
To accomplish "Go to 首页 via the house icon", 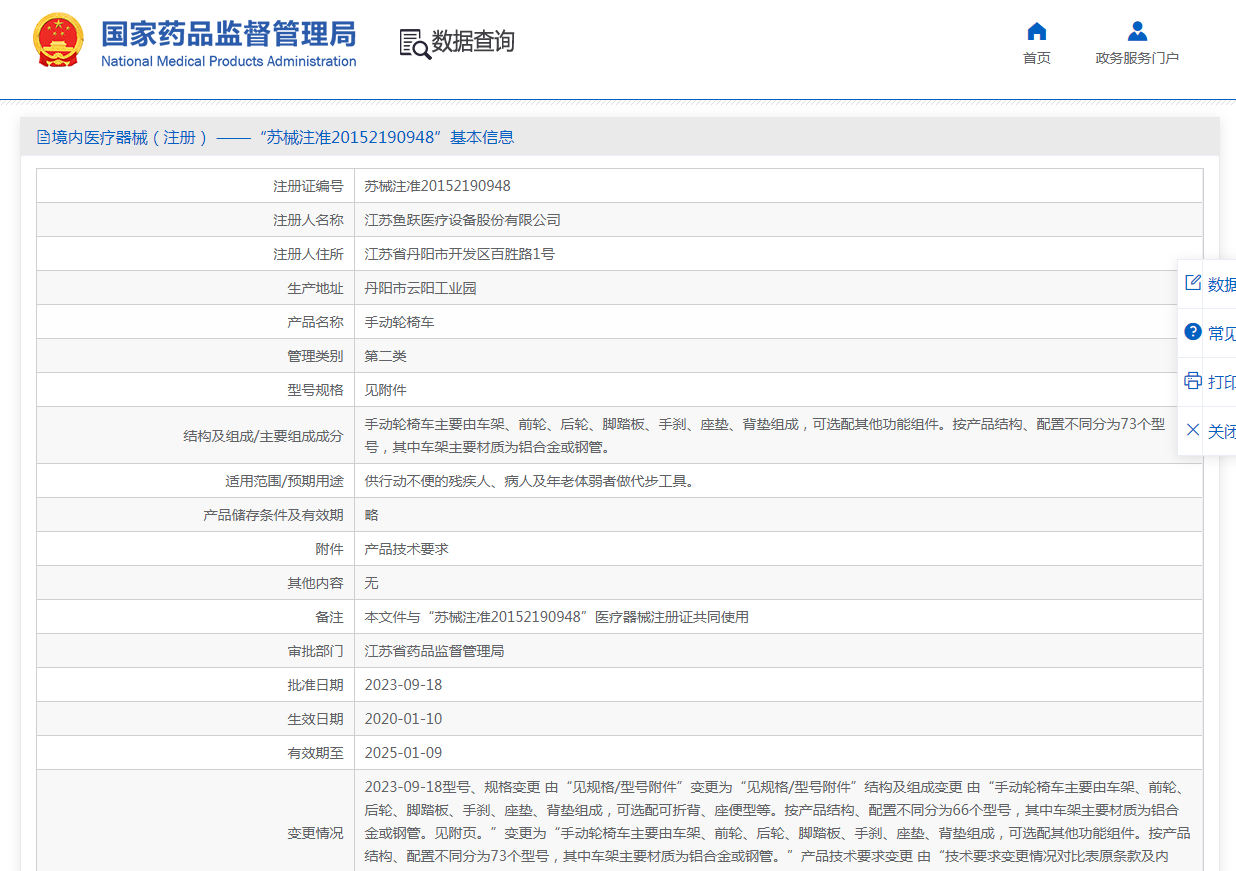I will click(1037, 31).
